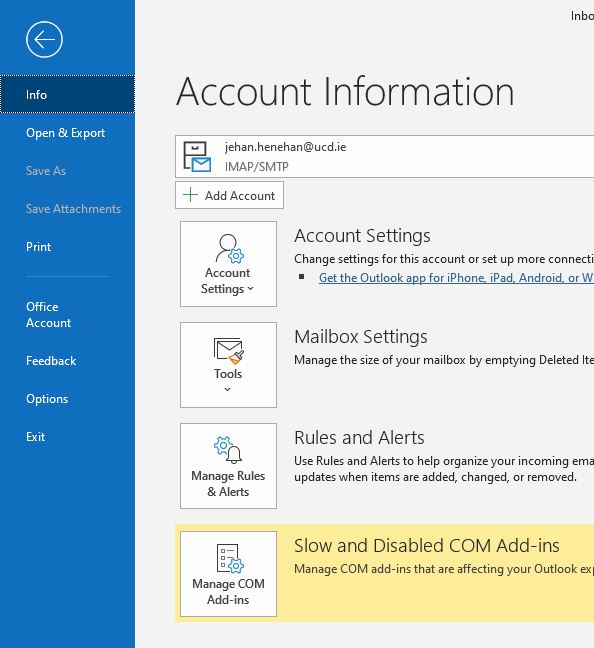
Task: Click the Account Settings section heading
Action: pyautogui.click(x=362, y=236)
